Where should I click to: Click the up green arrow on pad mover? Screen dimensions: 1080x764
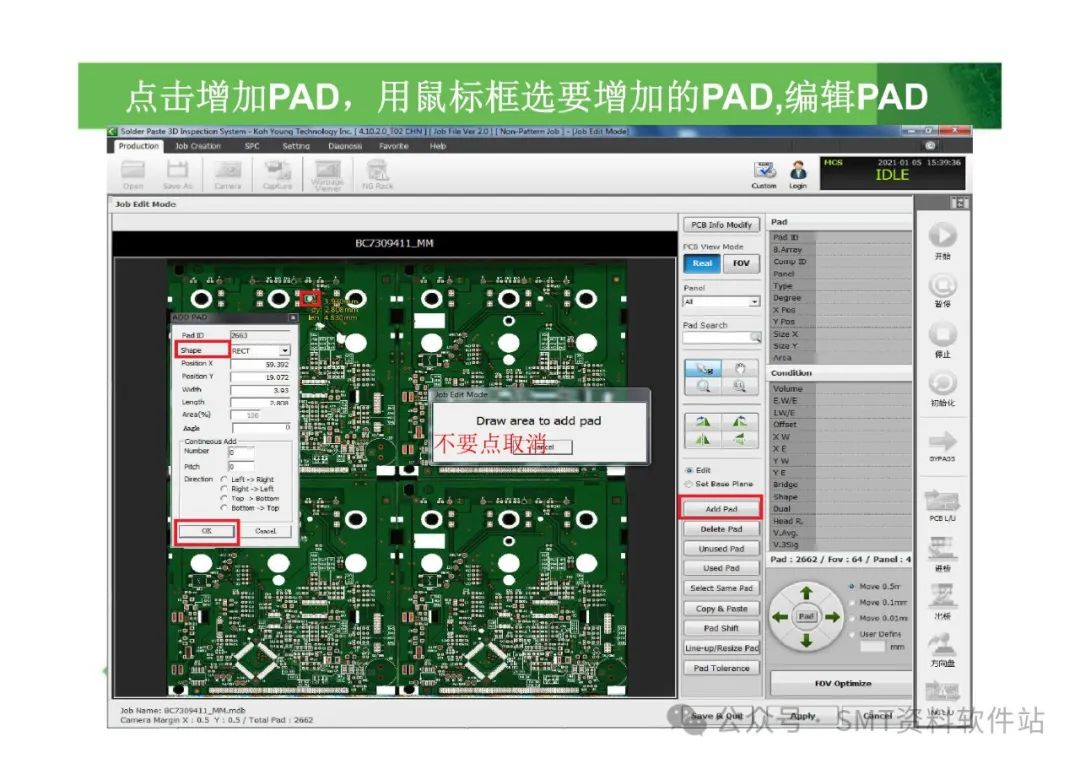tap(806, 592)
